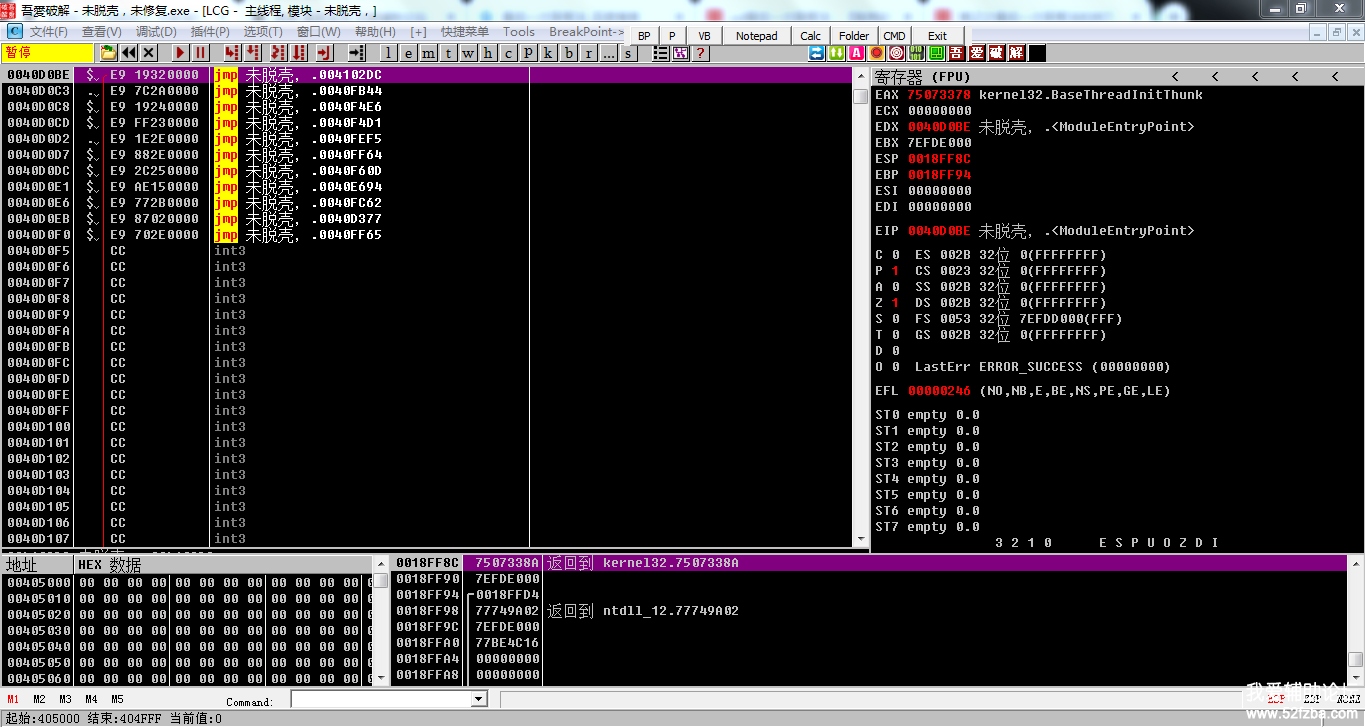Open Handles window with 'h' button
The image size is (1365, 727).
488,53
